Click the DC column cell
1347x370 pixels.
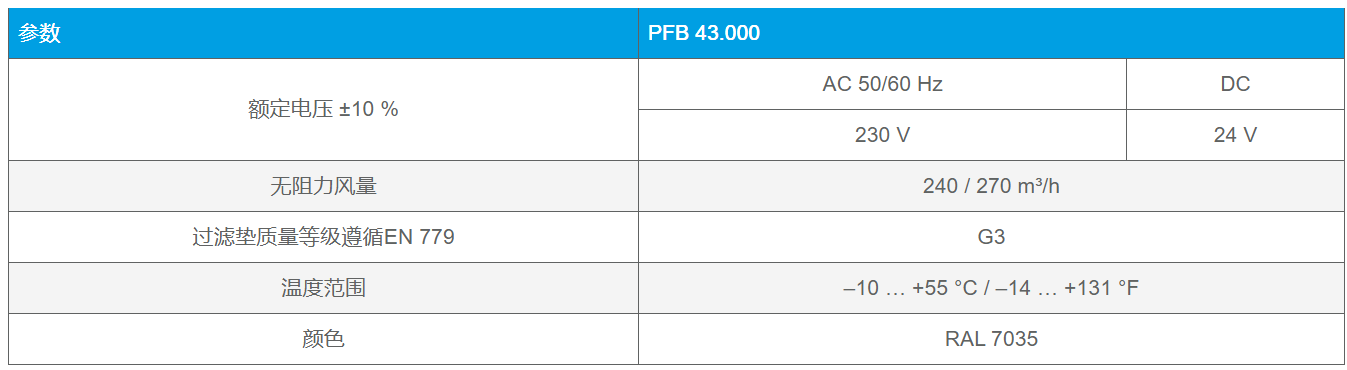coord(1235,84)
